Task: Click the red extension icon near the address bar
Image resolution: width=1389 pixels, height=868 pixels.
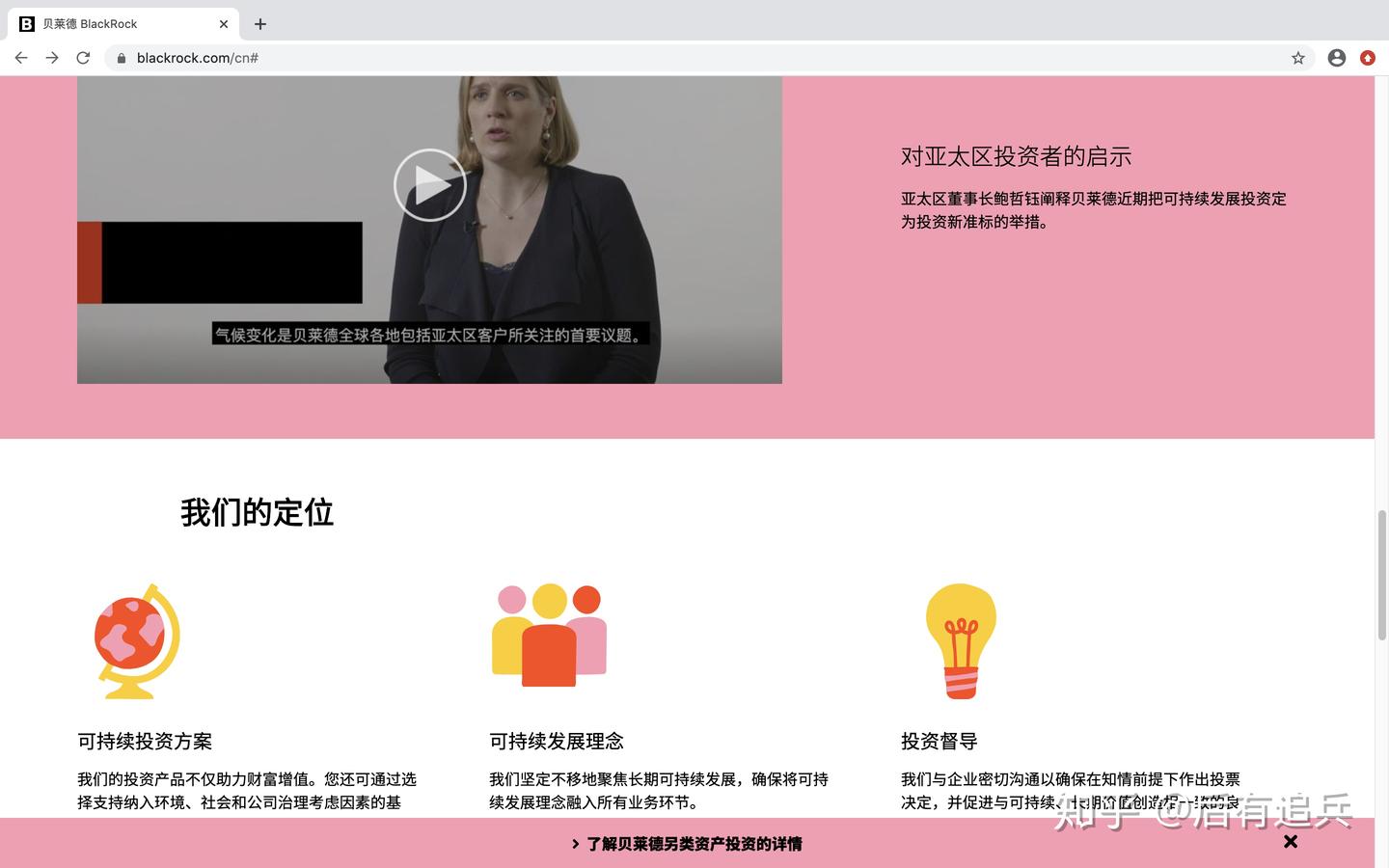Action: (x=1367, y=58)
